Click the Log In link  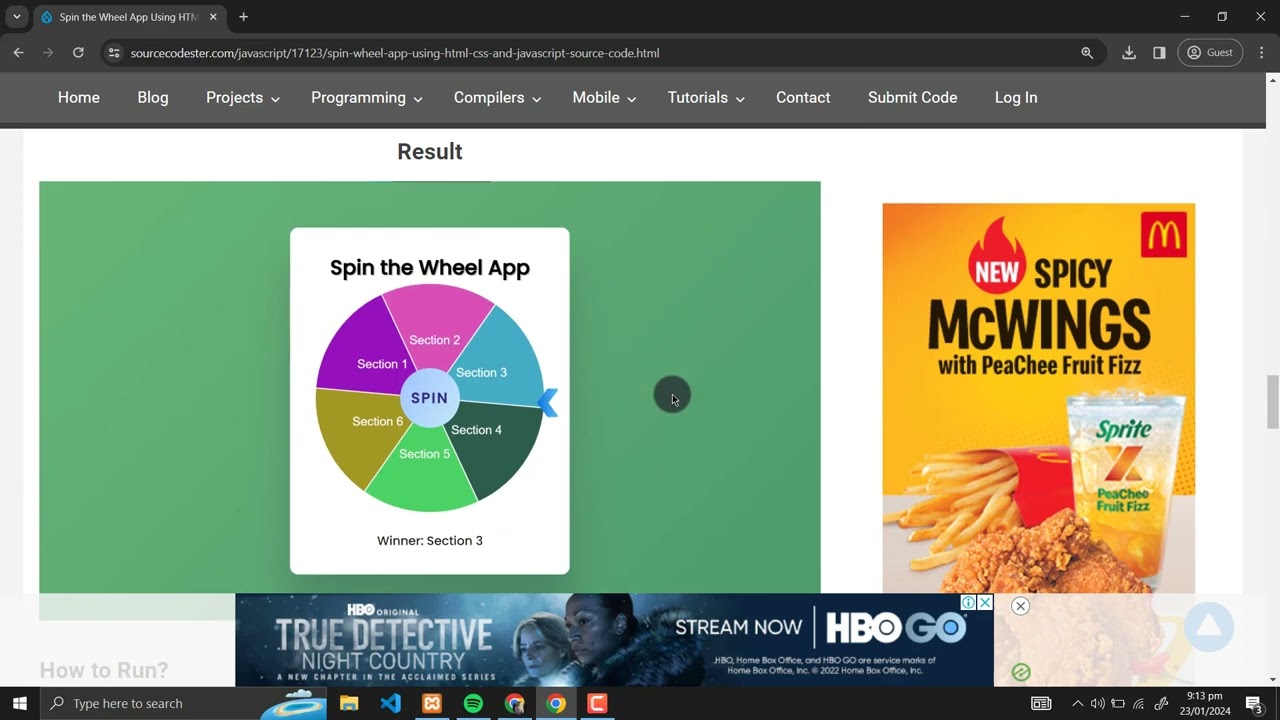[1016, 98]
